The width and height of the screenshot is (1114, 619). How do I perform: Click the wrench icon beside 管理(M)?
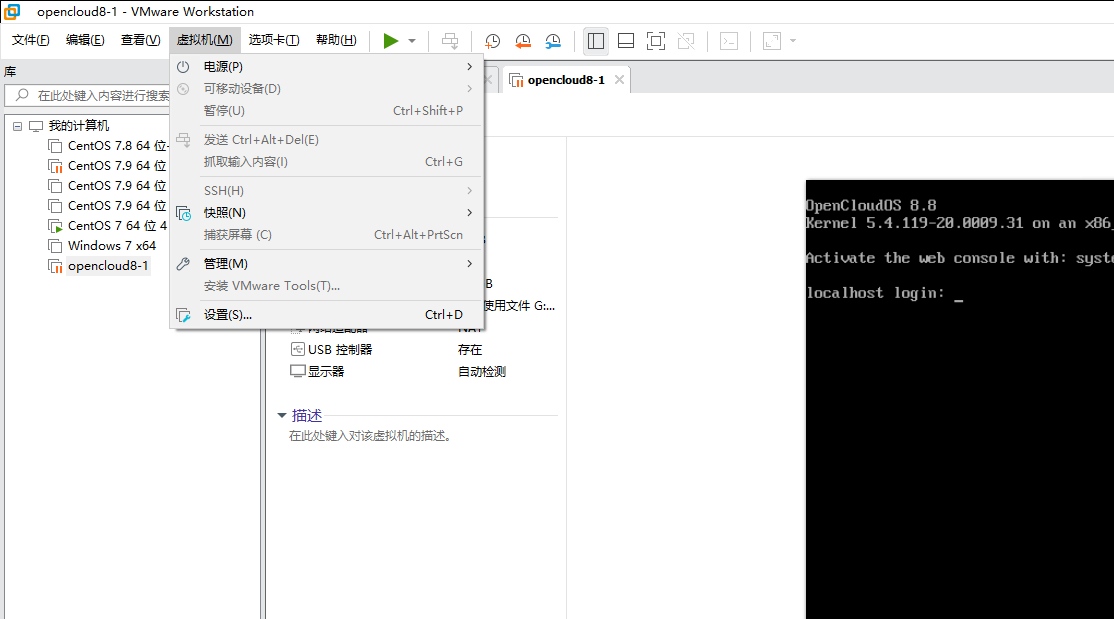tap(183, 264)
